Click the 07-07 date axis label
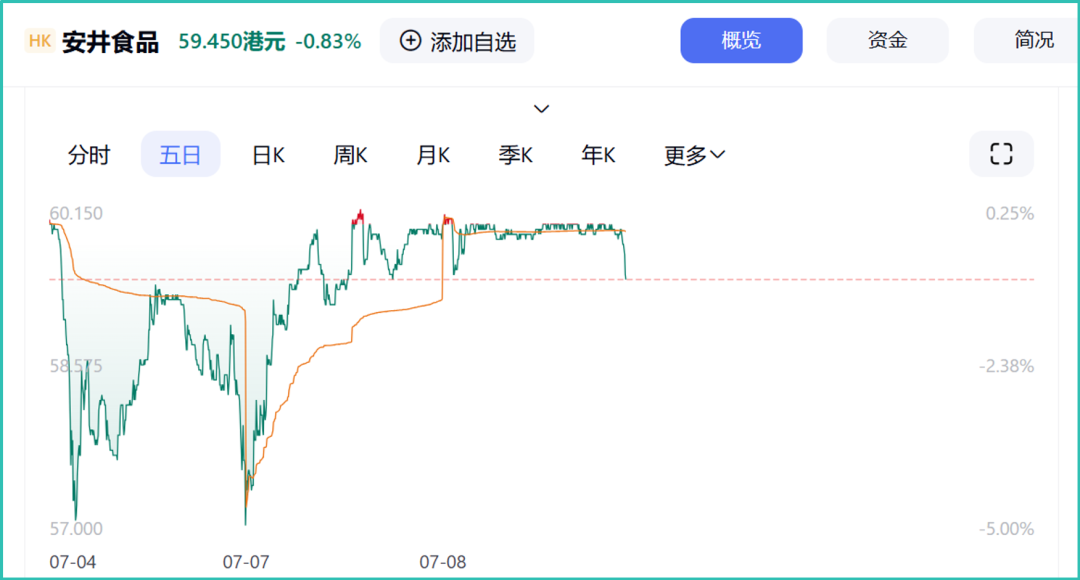The width and height of the screenshot is (1080, 580). click(x=246, y=562)
